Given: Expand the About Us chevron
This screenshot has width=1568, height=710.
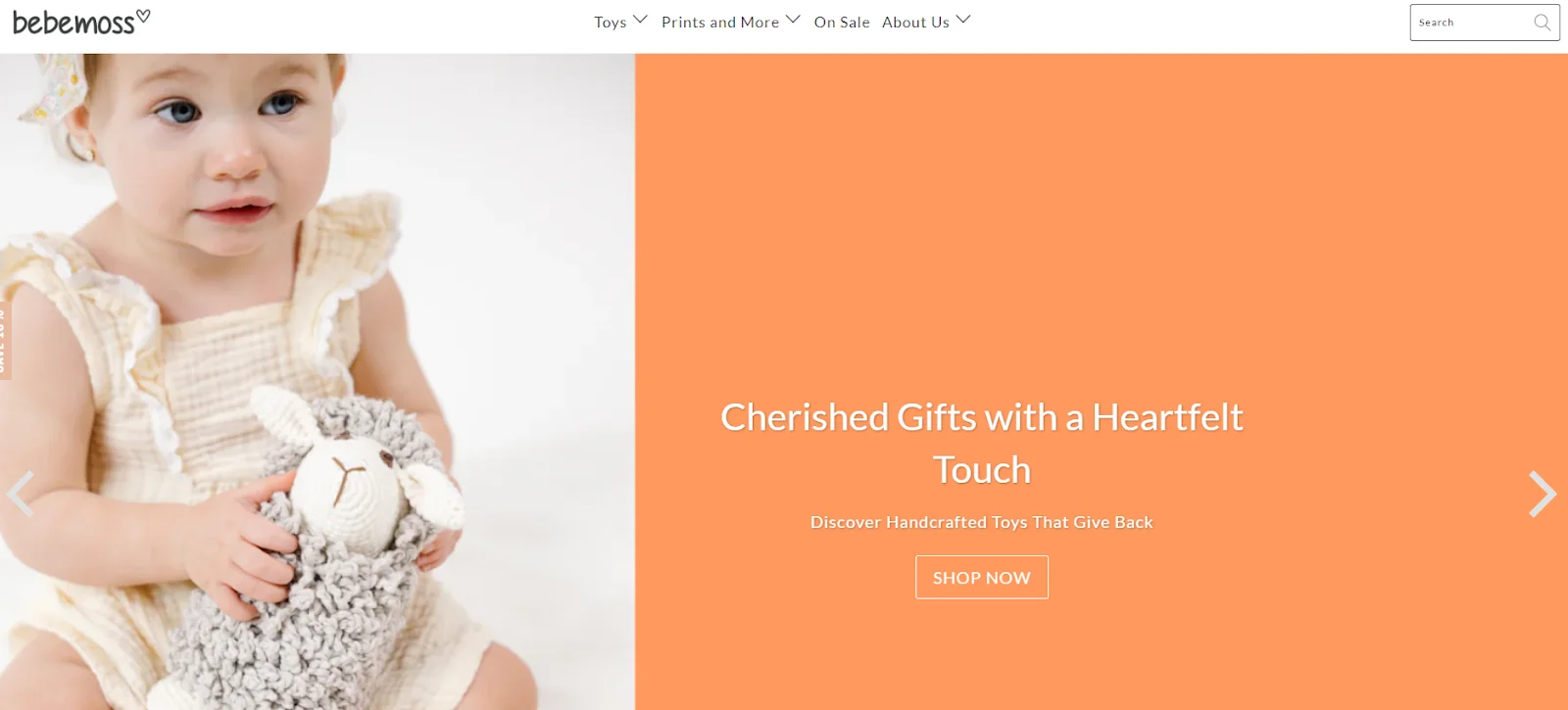Looking at the screenshot, I should tap(963, 20).
